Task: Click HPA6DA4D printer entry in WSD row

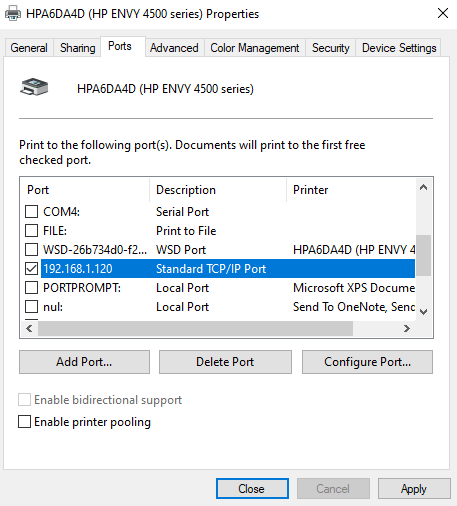Action: [354, 250]
